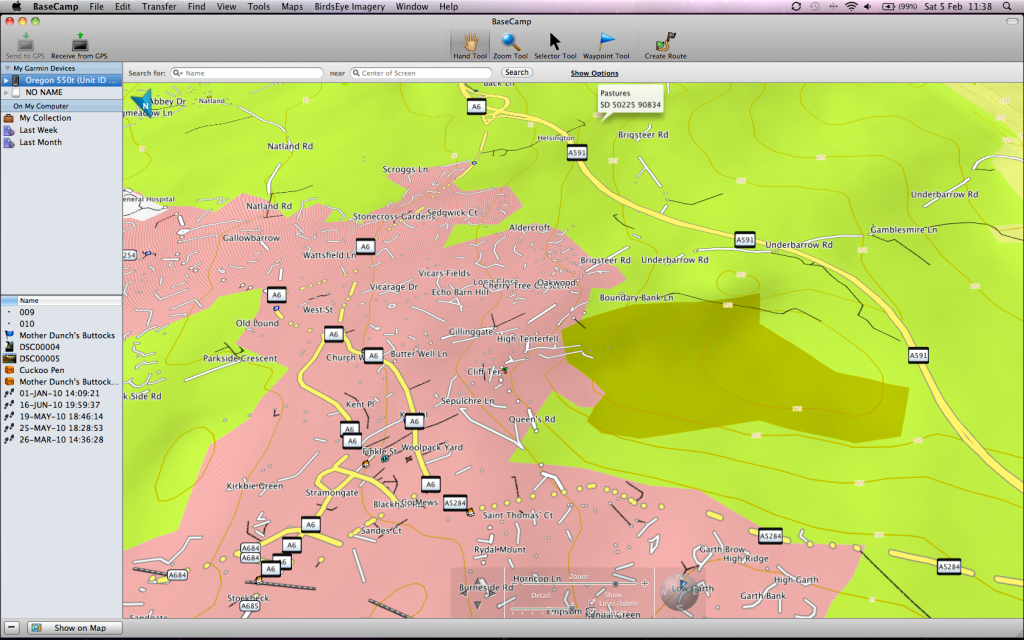Click the DSC00005 photo thumbnail
The image size is (1024, 640).
9,359
